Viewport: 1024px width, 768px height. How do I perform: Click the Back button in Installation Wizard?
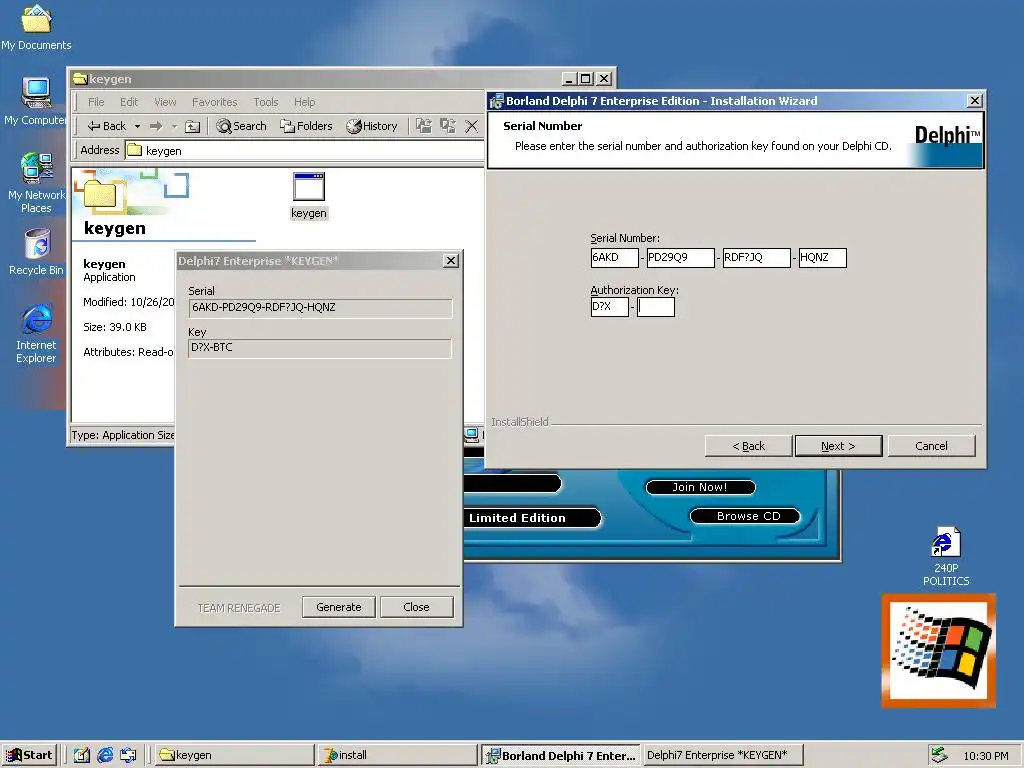point(748,446)
